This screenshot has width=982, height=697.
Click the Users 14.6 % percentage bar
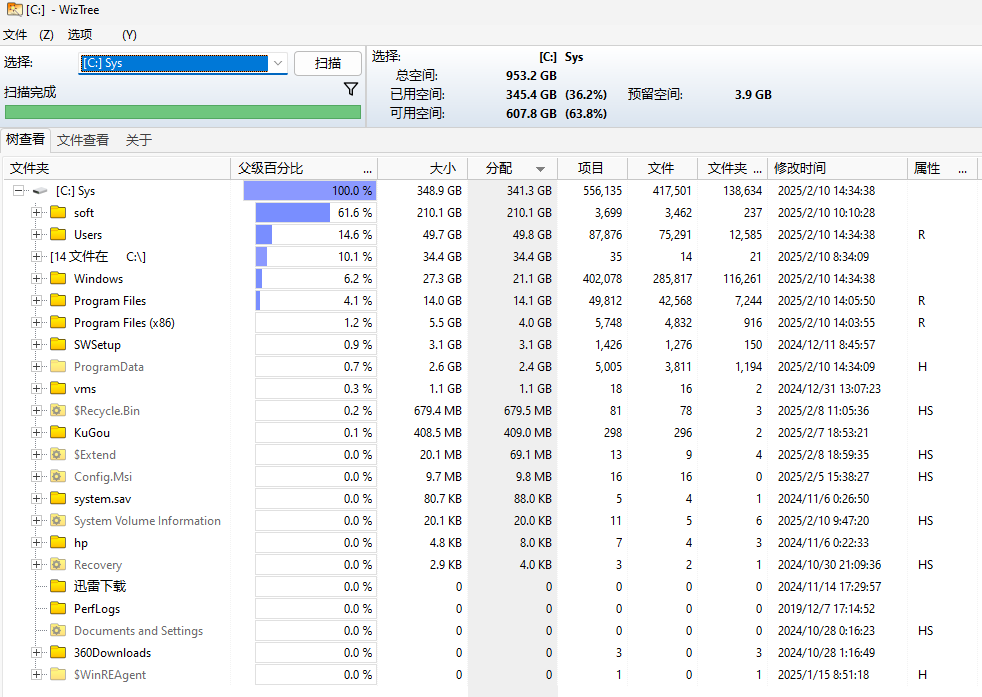tap(316, 234)
